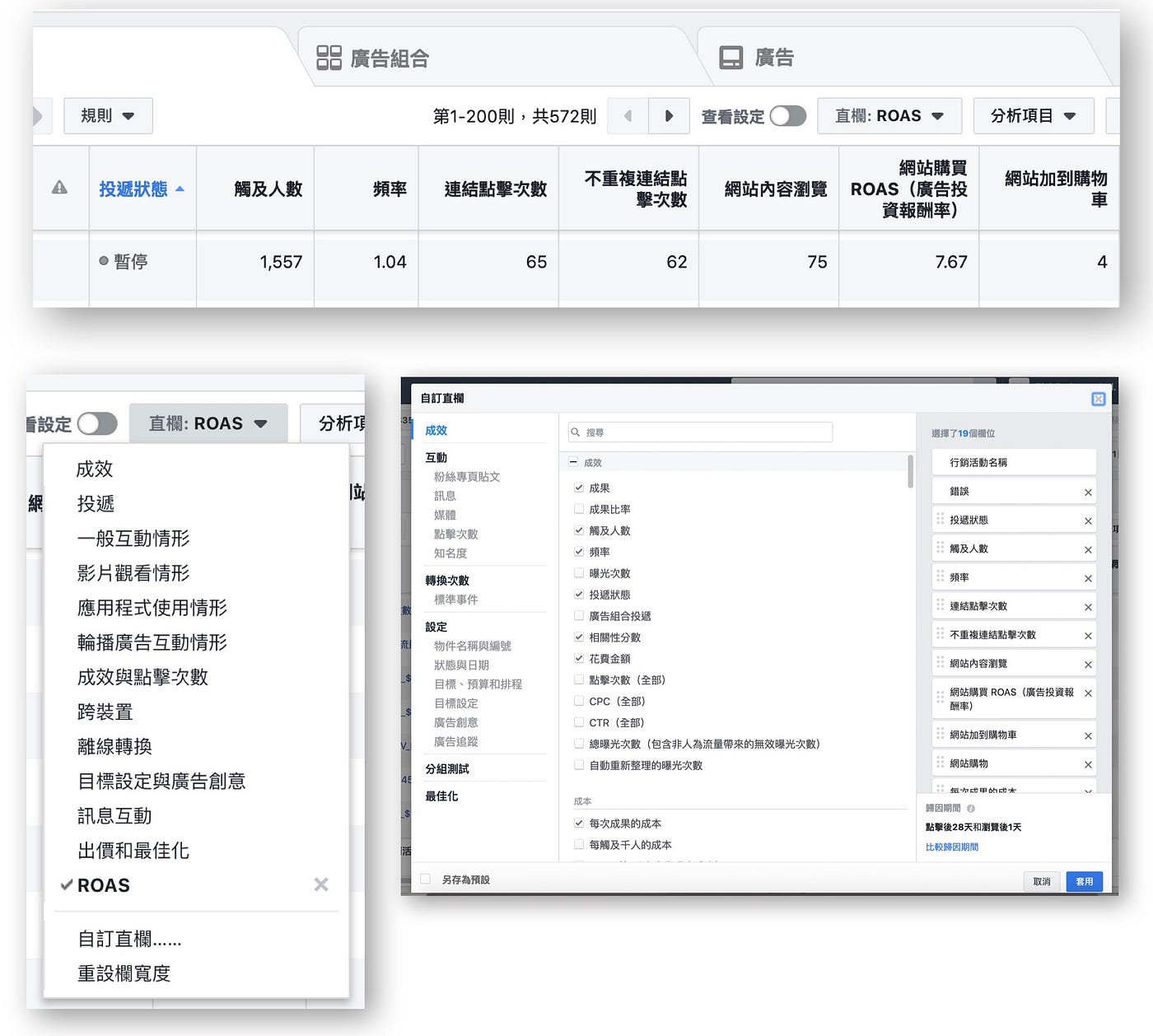1153x1036 pixels.
Task: Remove the 頻率 column using its X icon
Action: (x=1089, y=576)
